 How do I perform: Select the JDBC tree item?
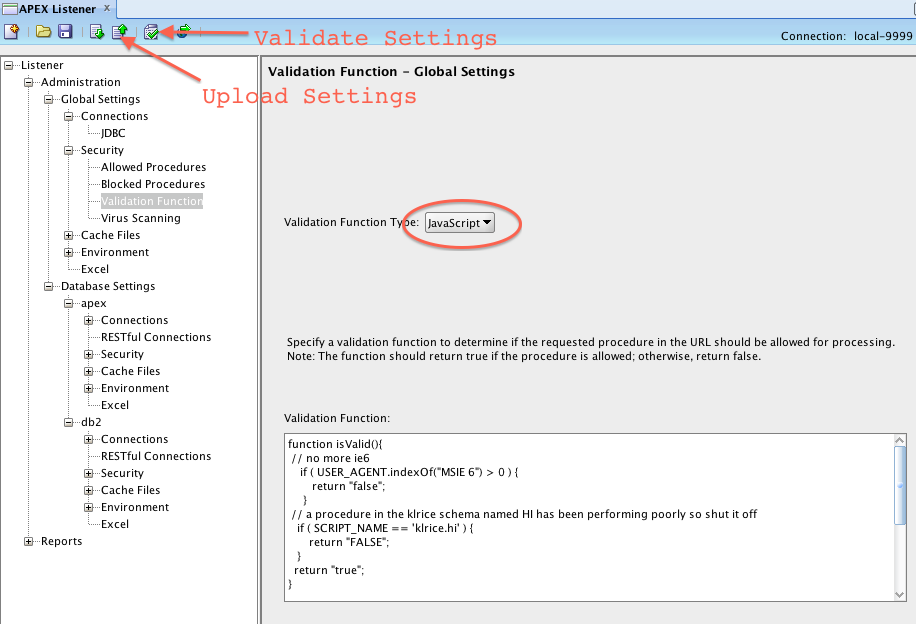tap(113, 133)
